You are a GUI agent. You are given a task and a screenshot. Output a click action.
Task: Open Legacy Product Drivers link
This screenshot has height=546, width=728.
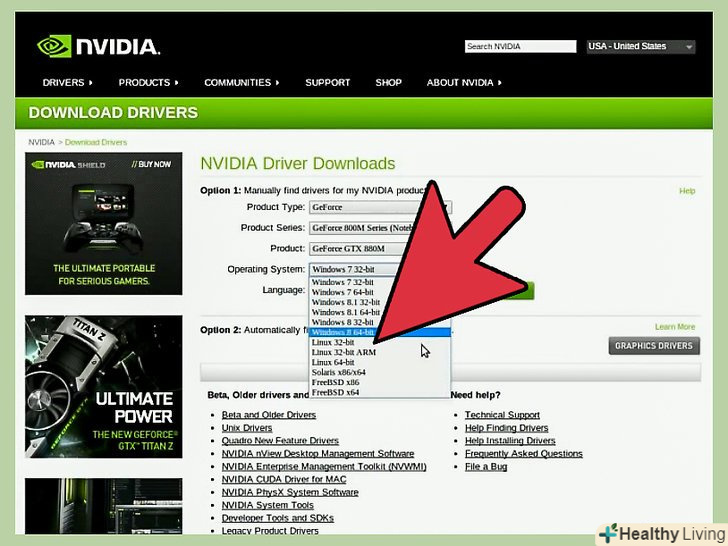point(270,531)
